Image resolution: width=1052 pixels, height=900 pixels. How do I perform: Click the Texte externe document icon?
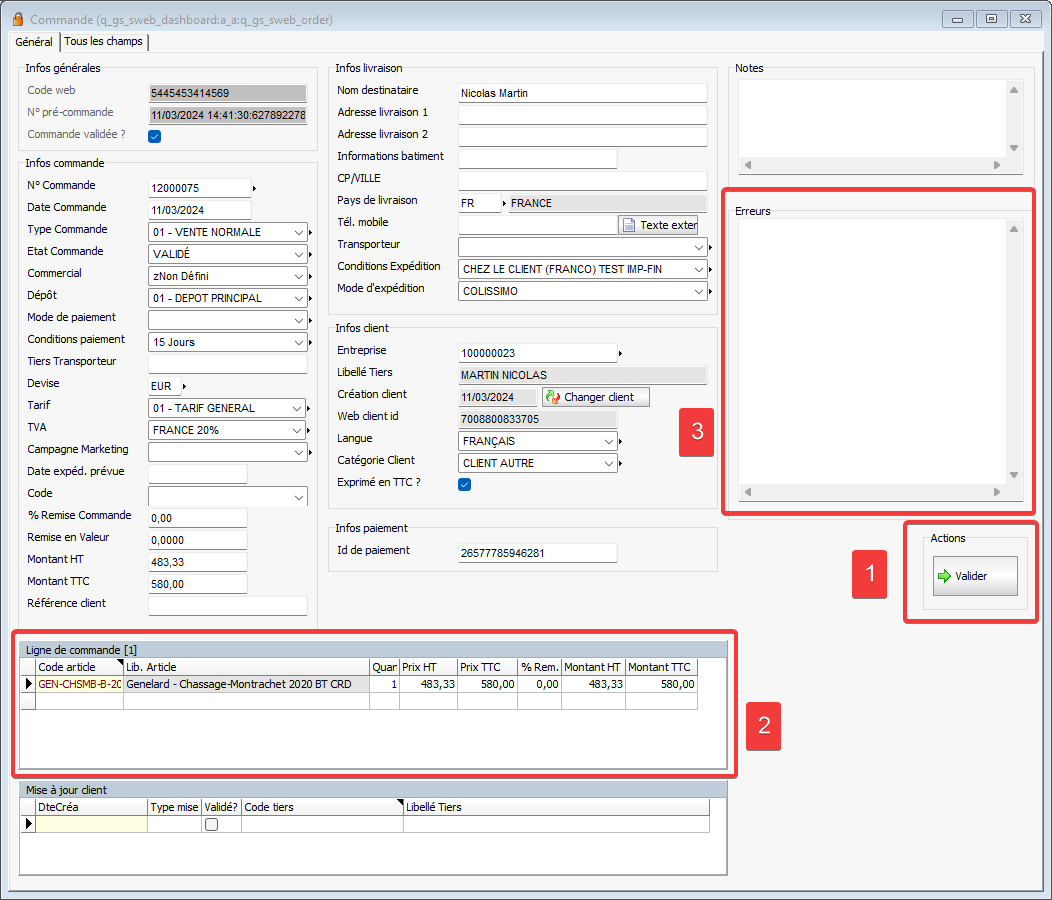click(629, 225)
